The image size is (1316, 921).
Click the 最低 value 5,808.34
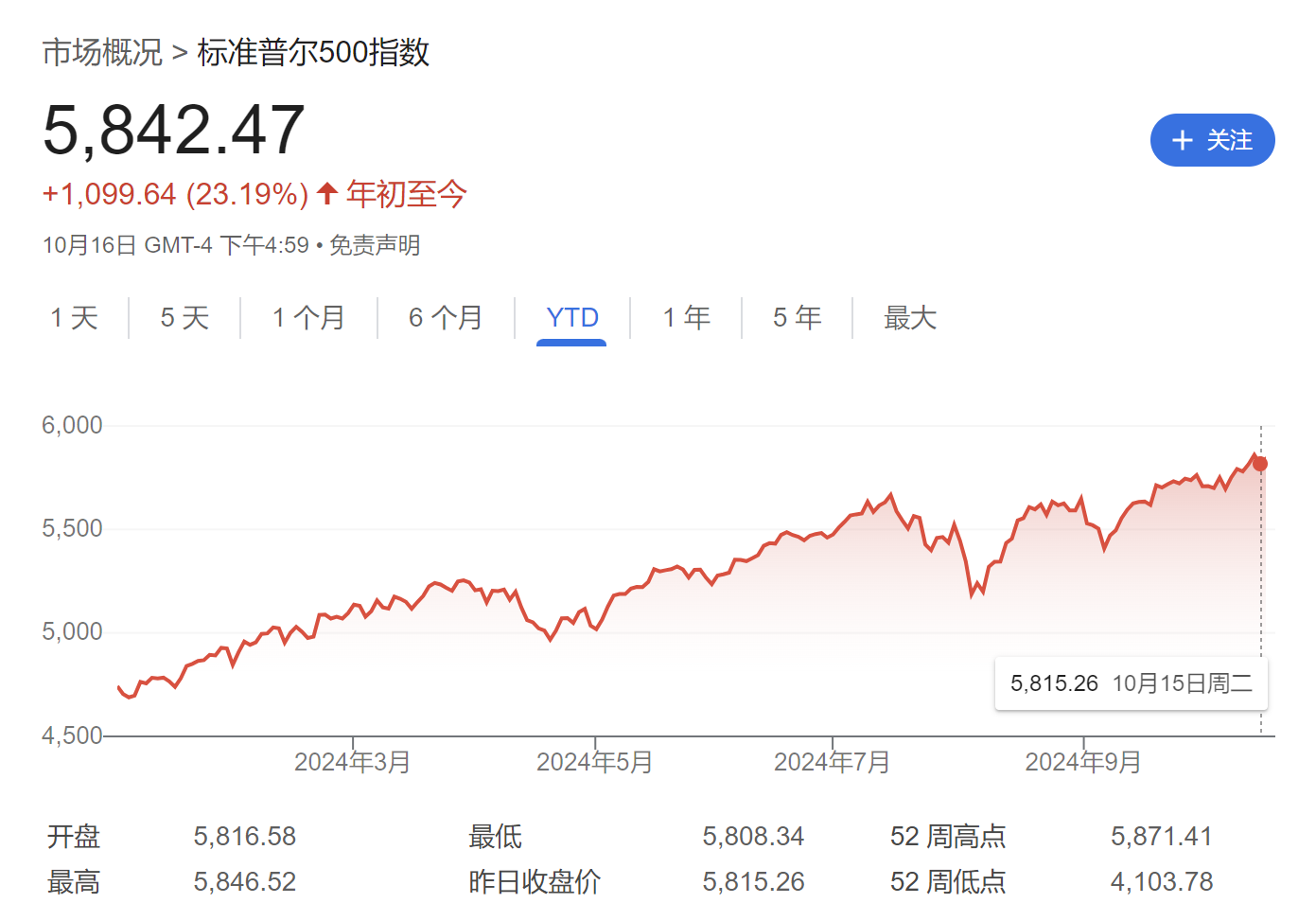pyautogui.click(x=753, y=837)
